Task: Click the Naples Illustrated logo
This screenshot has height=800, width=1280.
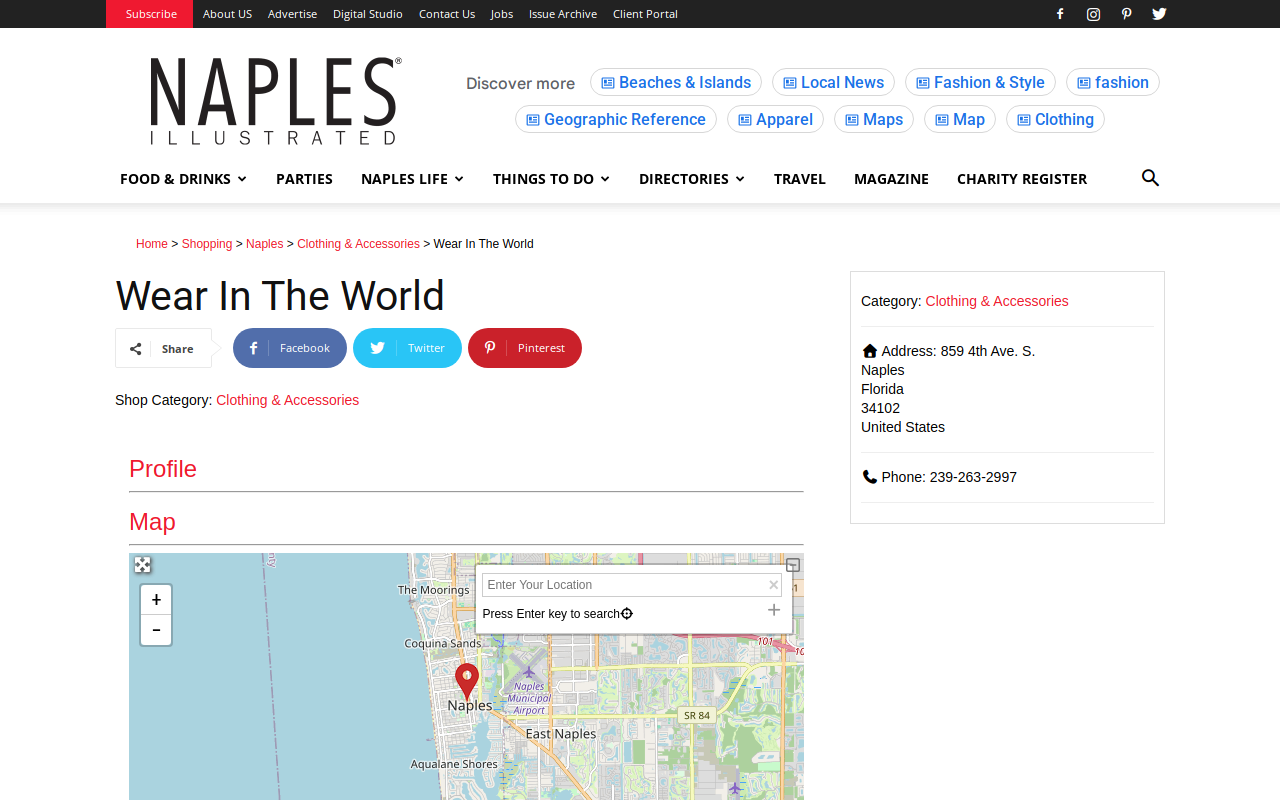Action: (x=276, y=101)
